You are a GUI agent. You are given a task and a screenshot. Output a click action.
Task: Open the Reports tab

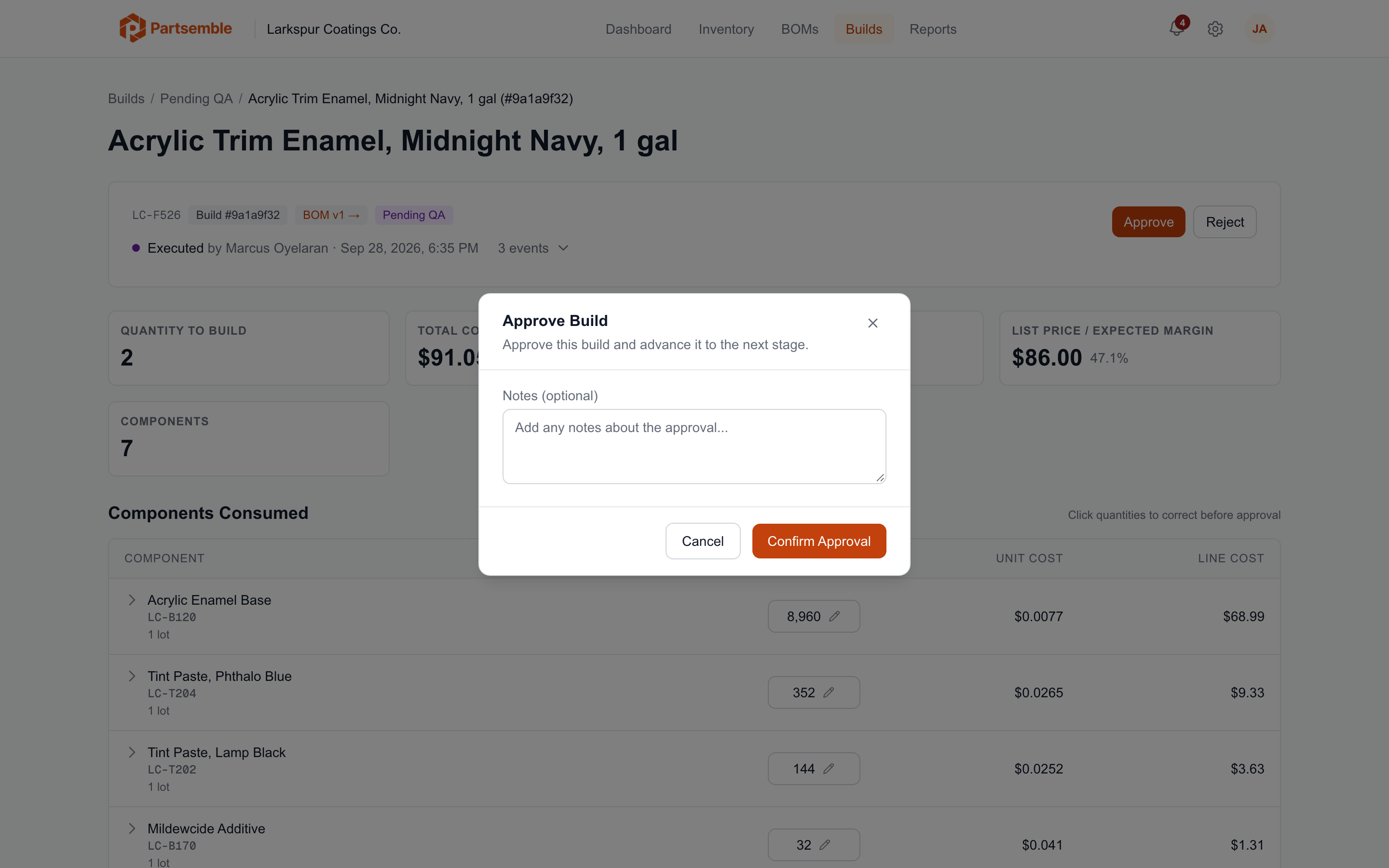coord(933,29)
